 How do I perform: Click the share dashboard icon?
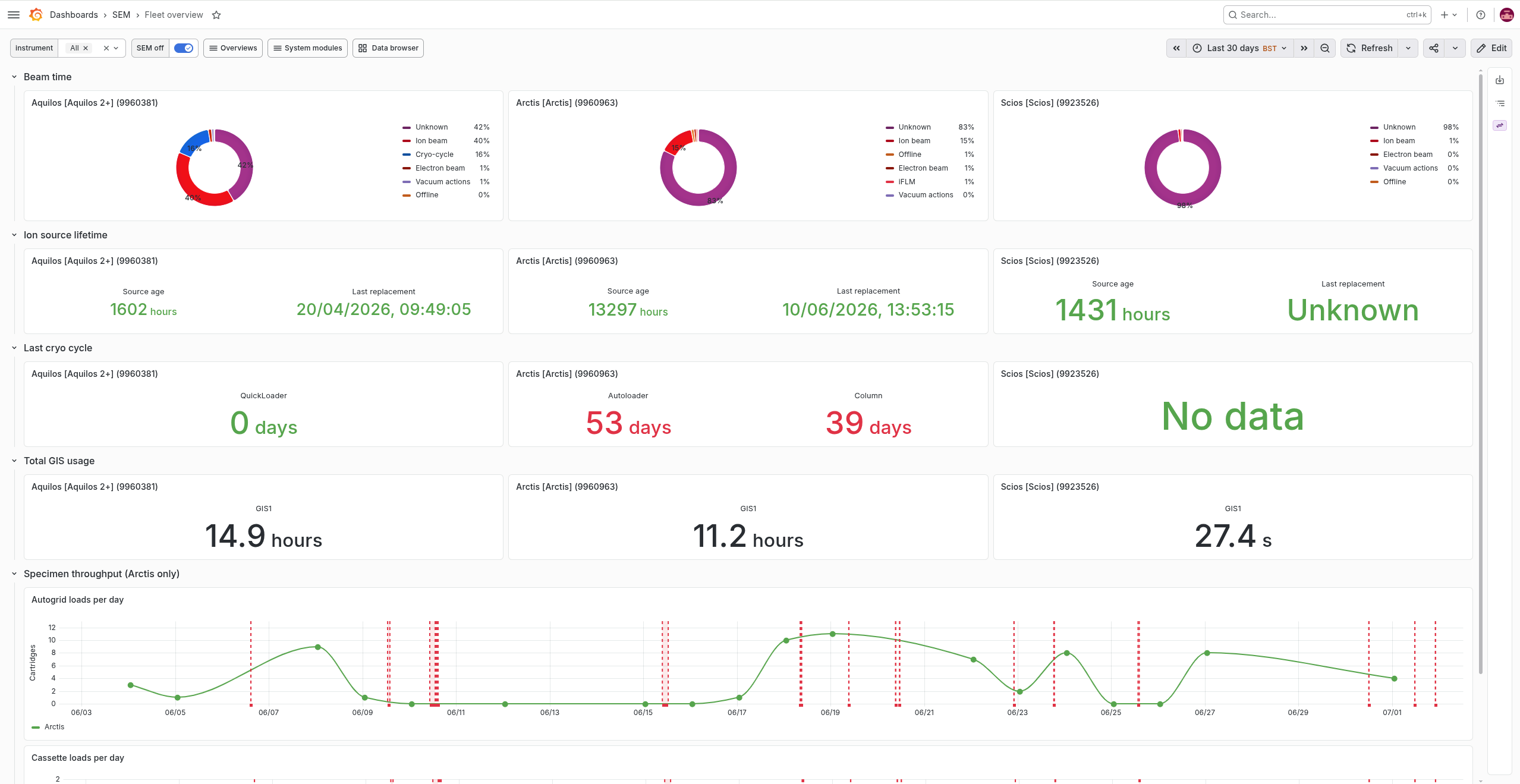1434,48
